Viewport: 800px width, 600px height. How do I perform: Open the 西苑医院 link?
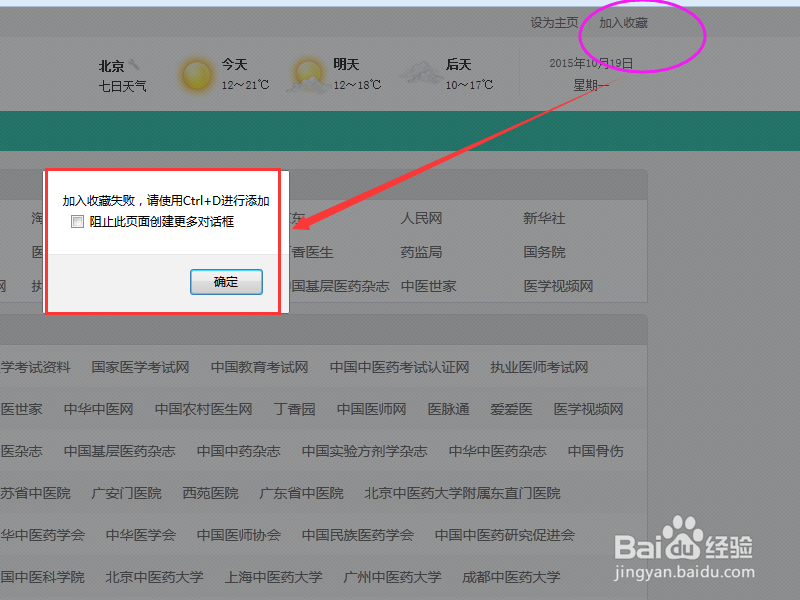(x=211, y=493)
